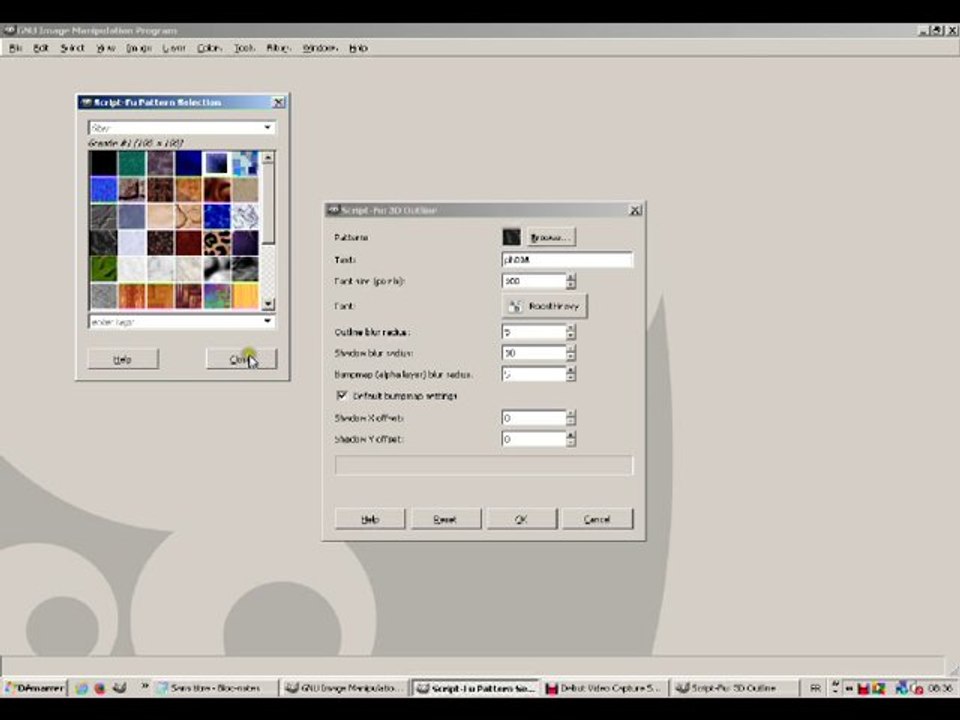Pick the green leaf pattern swatch
The image size is (960, 720).
pyautogui.click(x=103, y=269)
